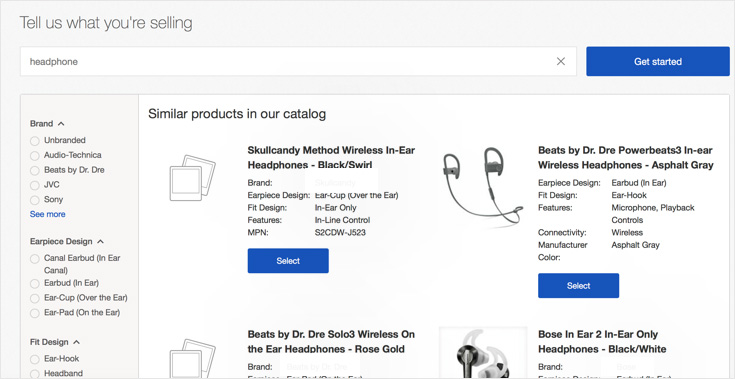Screen dimensions: 735x379
Task: Open the Skullcandy Method Wireless In-Ear title
Action: click(331, 157)
